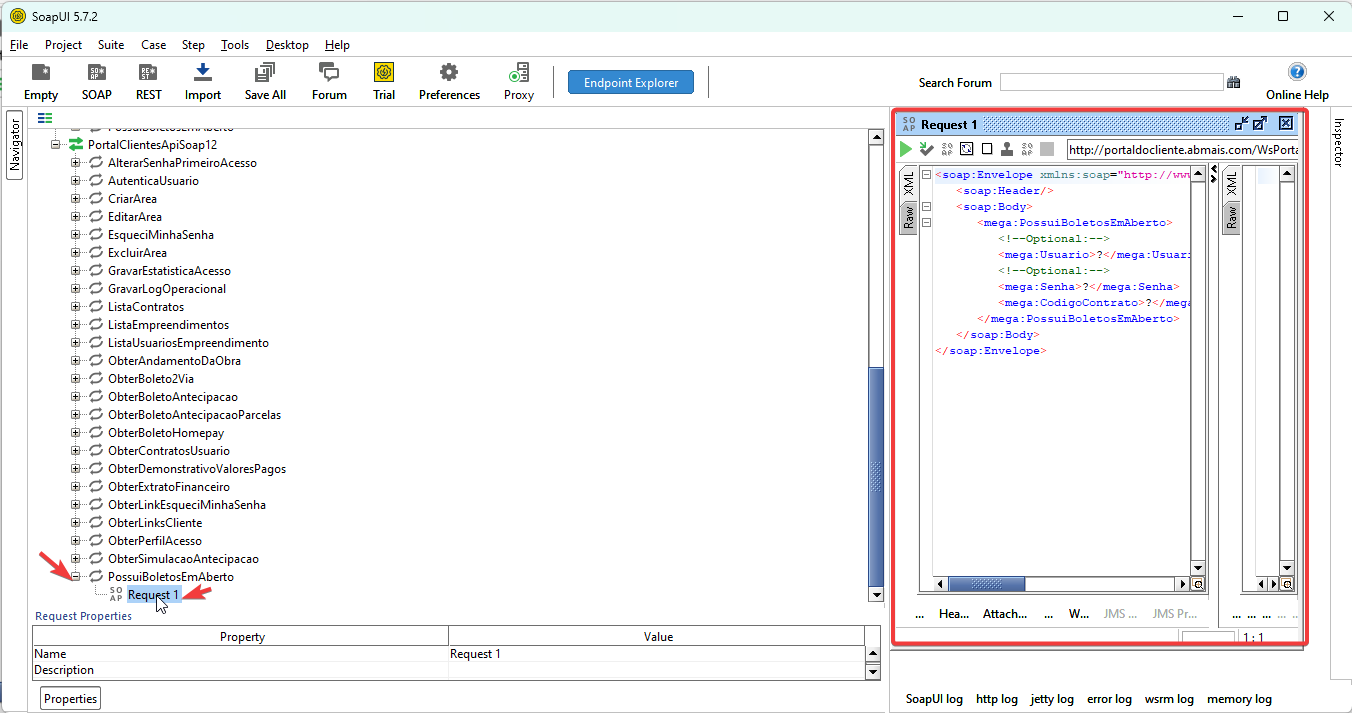This screenshot has width=1352, height=713.
Task: Maximize the Request 1 panel icon
Action: pos(1260,124)
